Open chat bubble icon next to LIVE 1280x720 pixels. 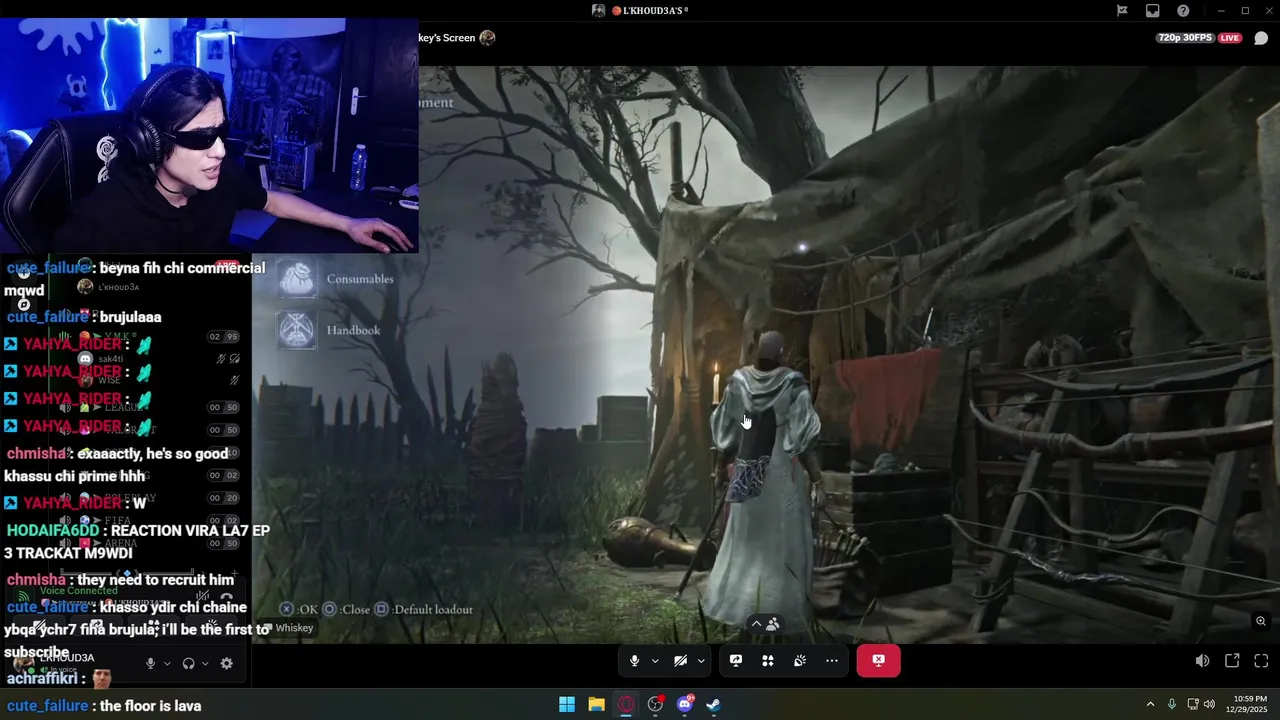1261,38
